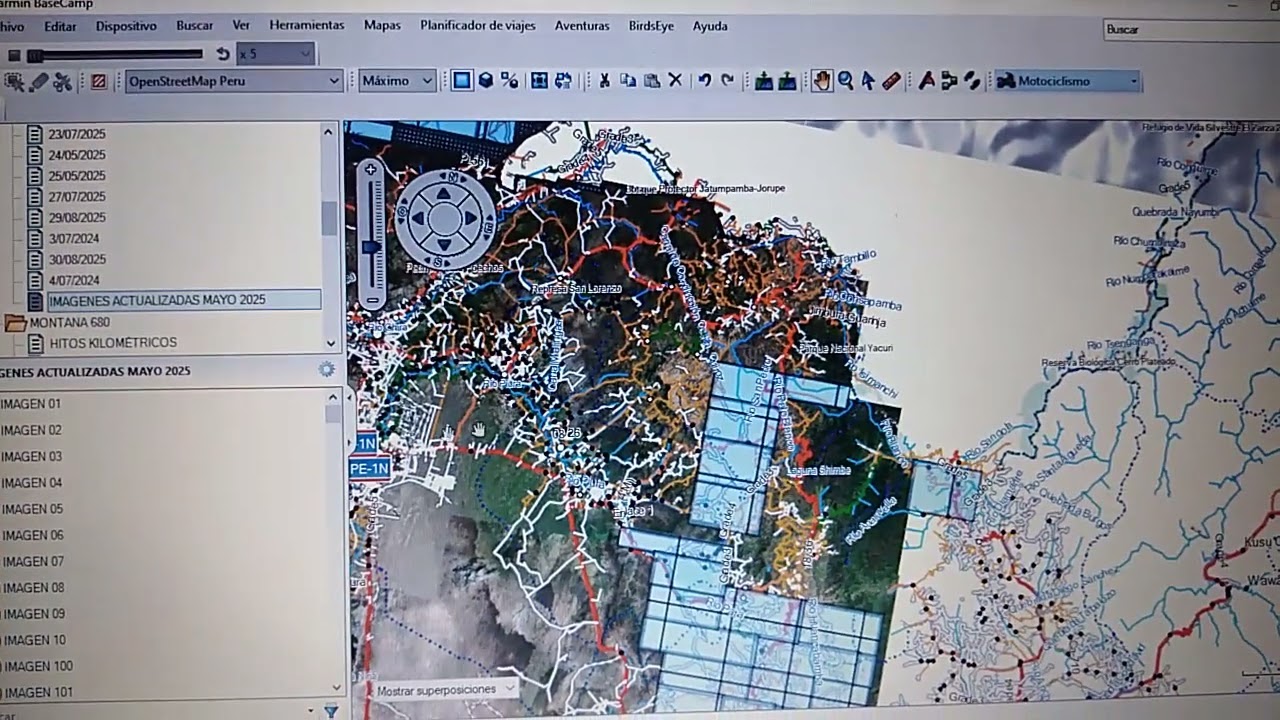Copy selected item via toolbar
This screenshot has width=1280, height=720.
click(x=628, y=81)
